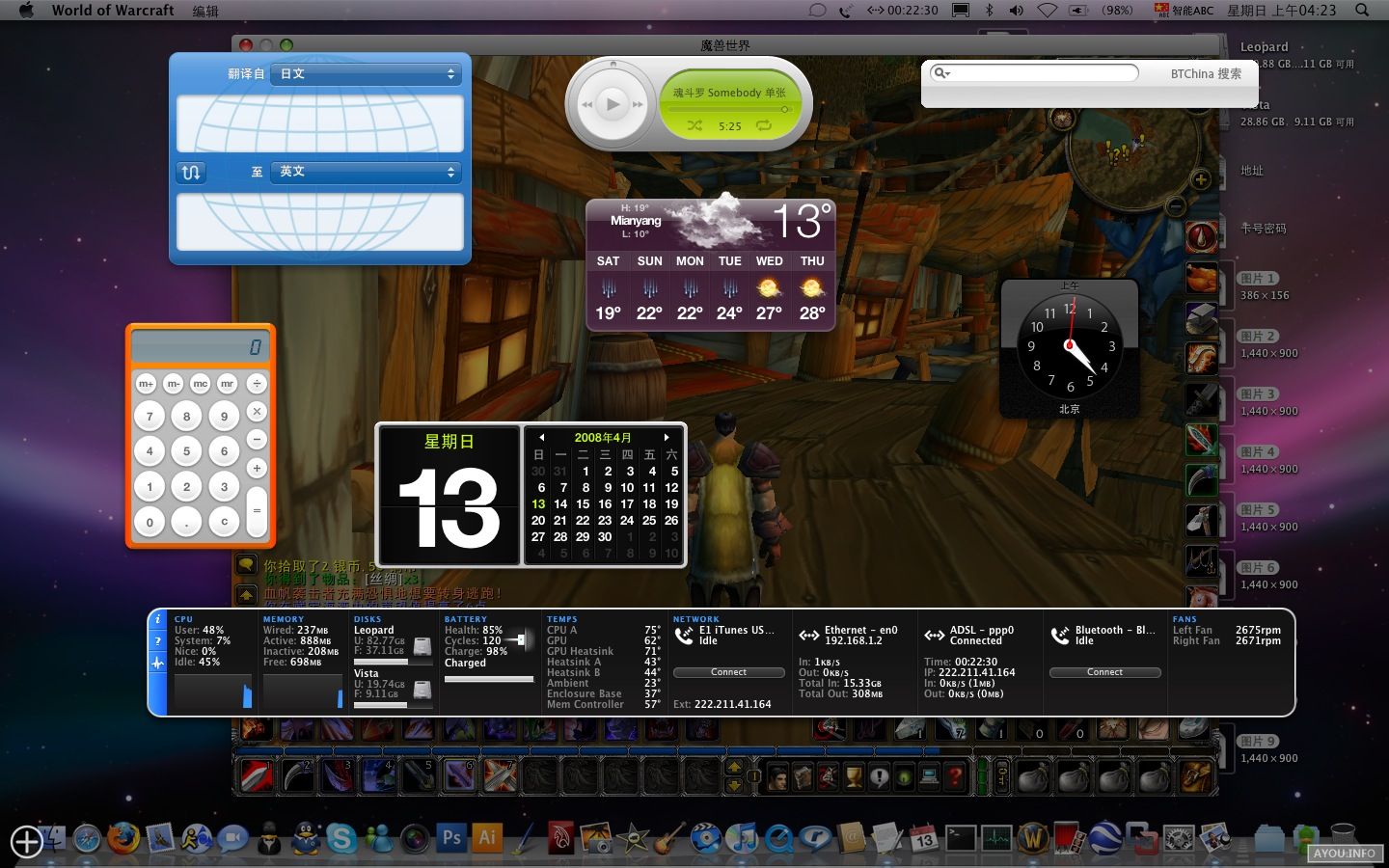Image resolution: width=1389 pixels, height=868 pixels.
Task: Open the 智能ABC input method menu
Action: 1185,11
